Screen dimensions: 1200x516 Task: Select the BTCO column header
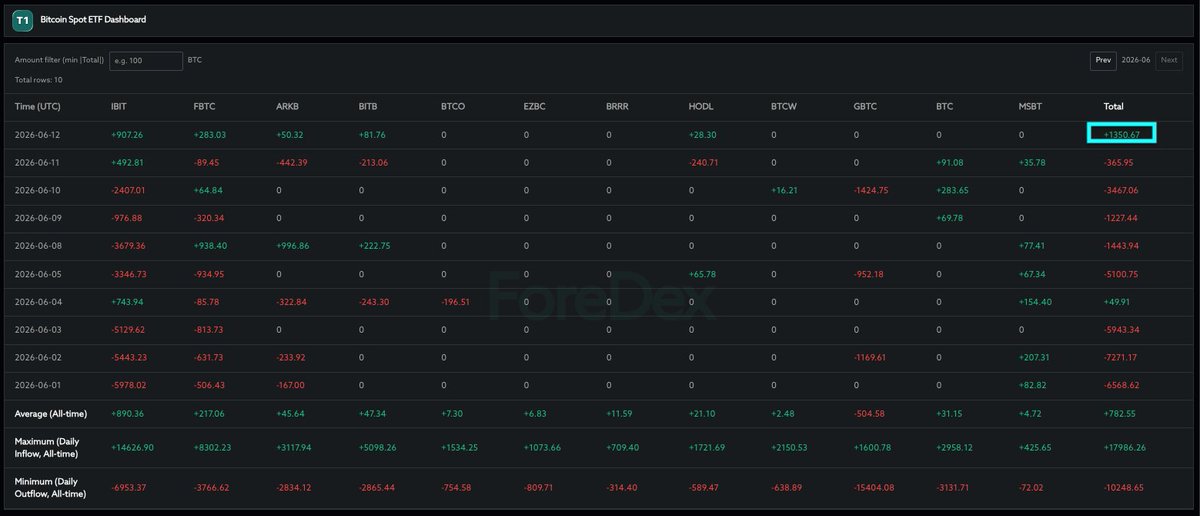click(452, 106)
